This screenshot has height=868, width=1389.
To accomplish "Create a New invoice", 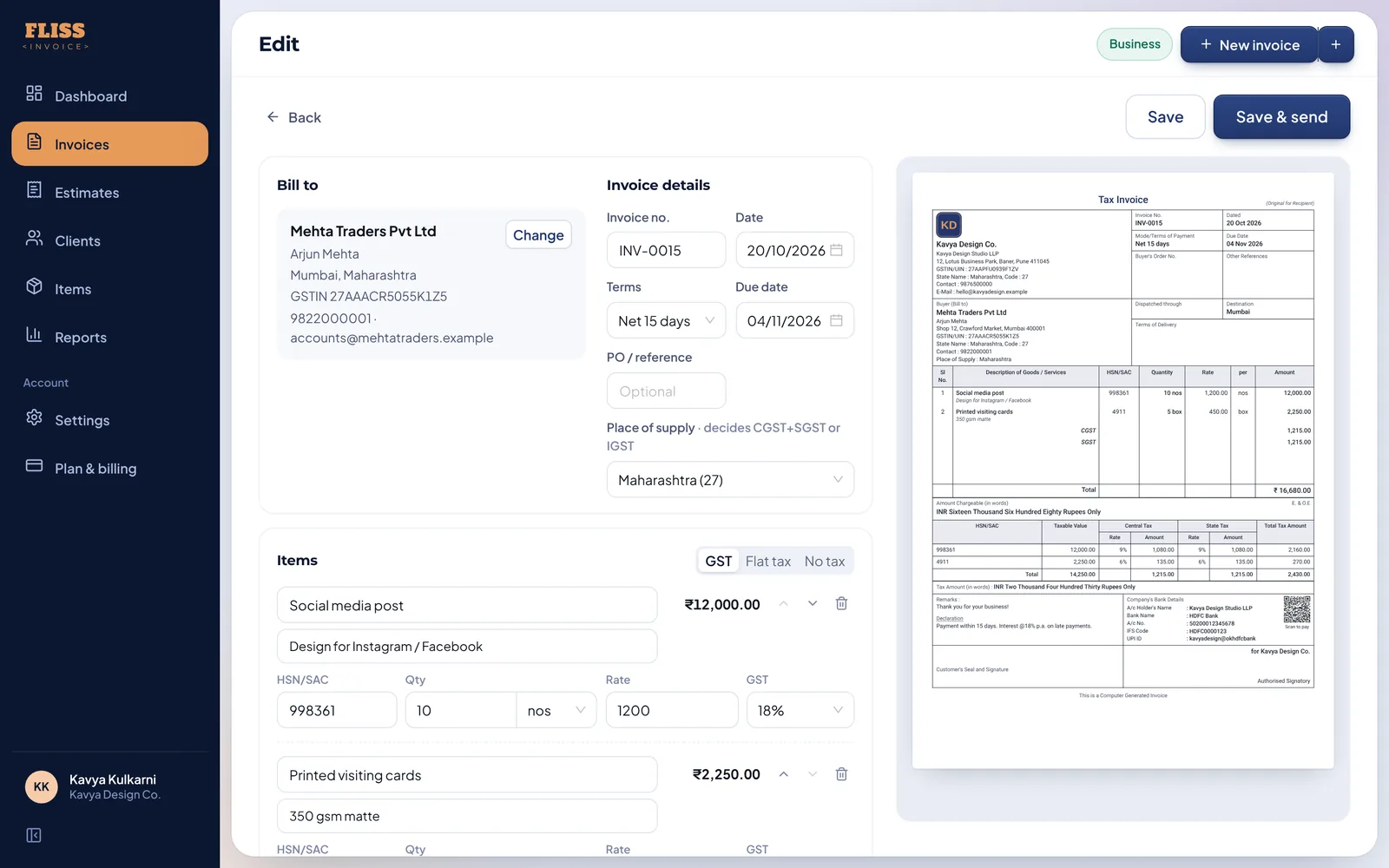I will 1249,44.
